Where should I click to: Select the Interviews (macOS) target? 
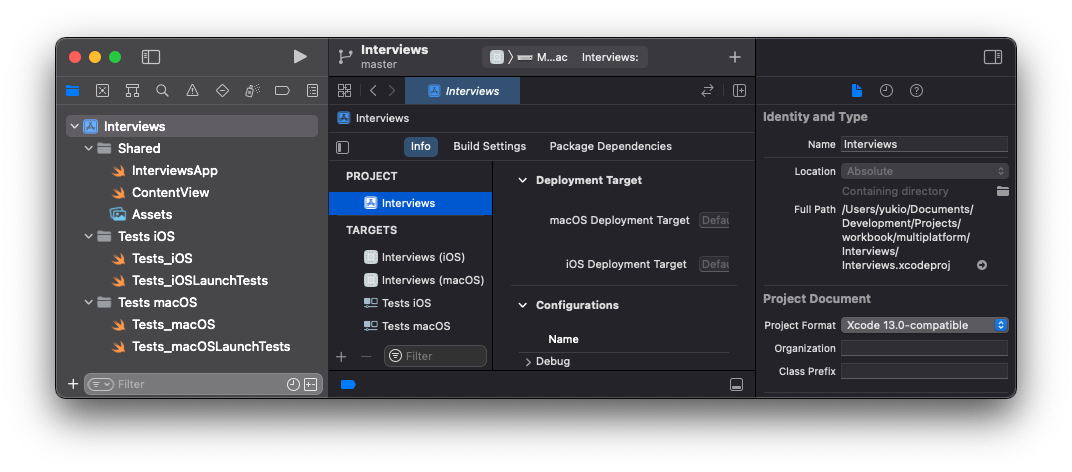tap(424, 280)
